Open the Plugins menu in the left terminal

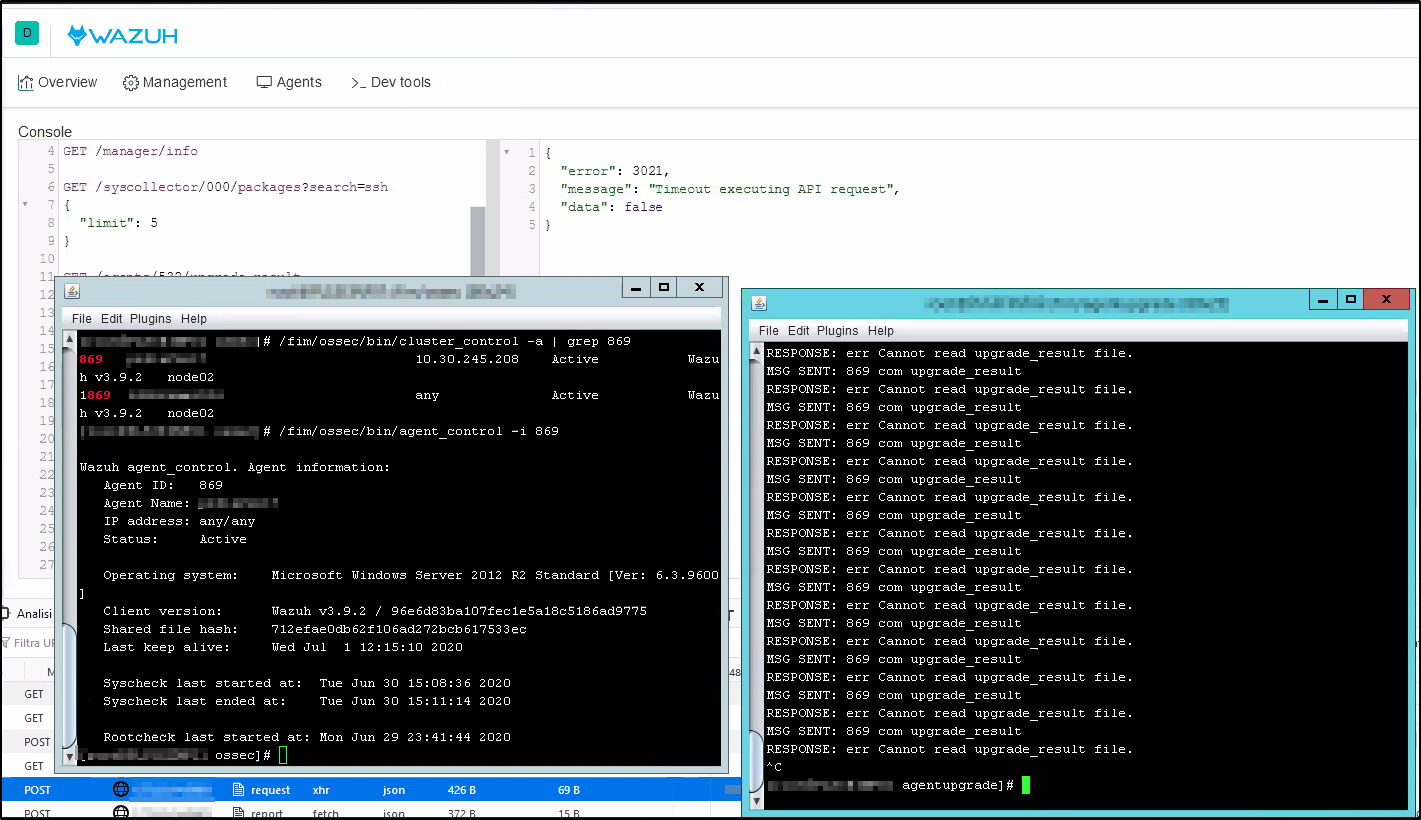(151, 318)
